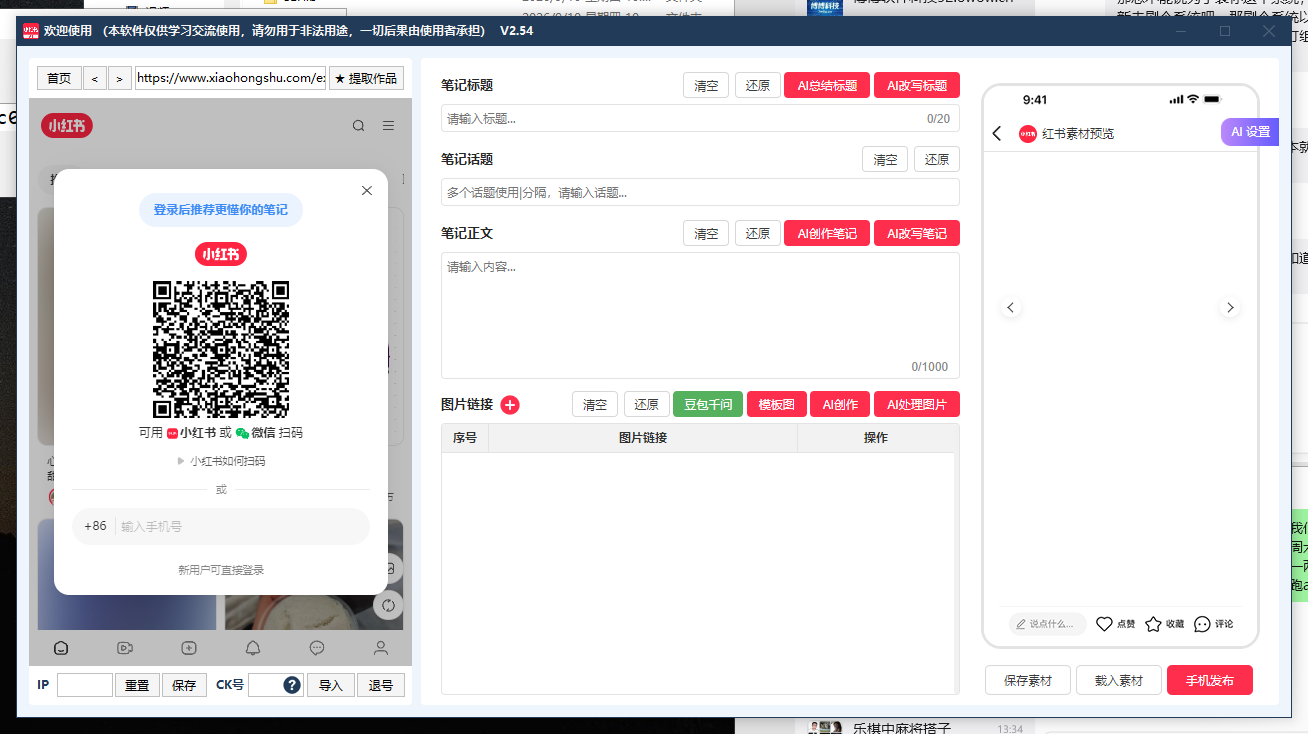Expand the 小红书如何扫码 disclosure triangle
The width and height of the screenshot is (1308, 734).
coord(181,461)
